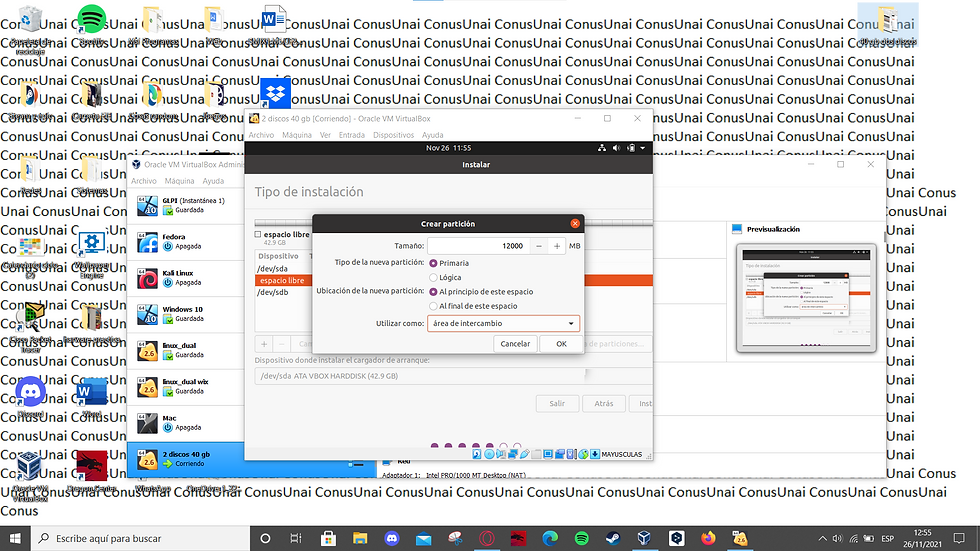Open Dispositivos menu in VM window
The width and height of the screenshot is (980, 551).
(394, 135)
